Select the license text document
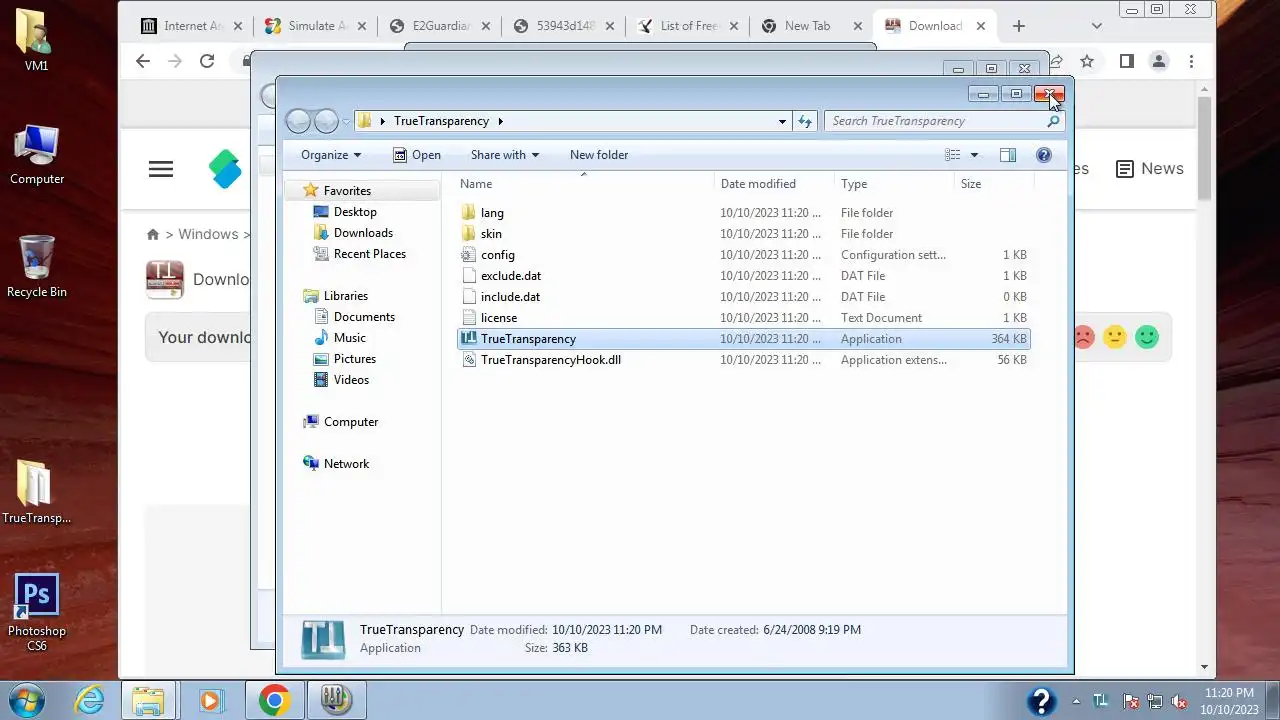 [743, 318]
